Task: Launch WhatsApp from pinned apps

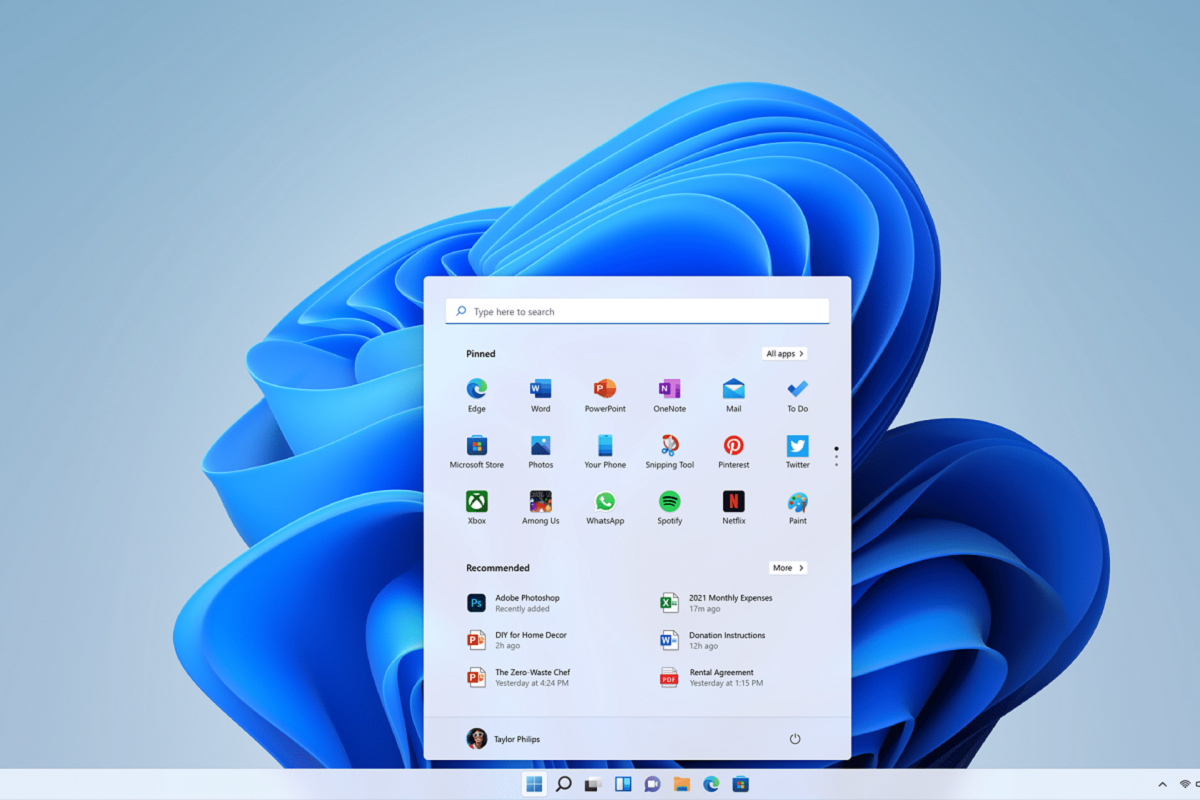Action: [x=605, y=507]
